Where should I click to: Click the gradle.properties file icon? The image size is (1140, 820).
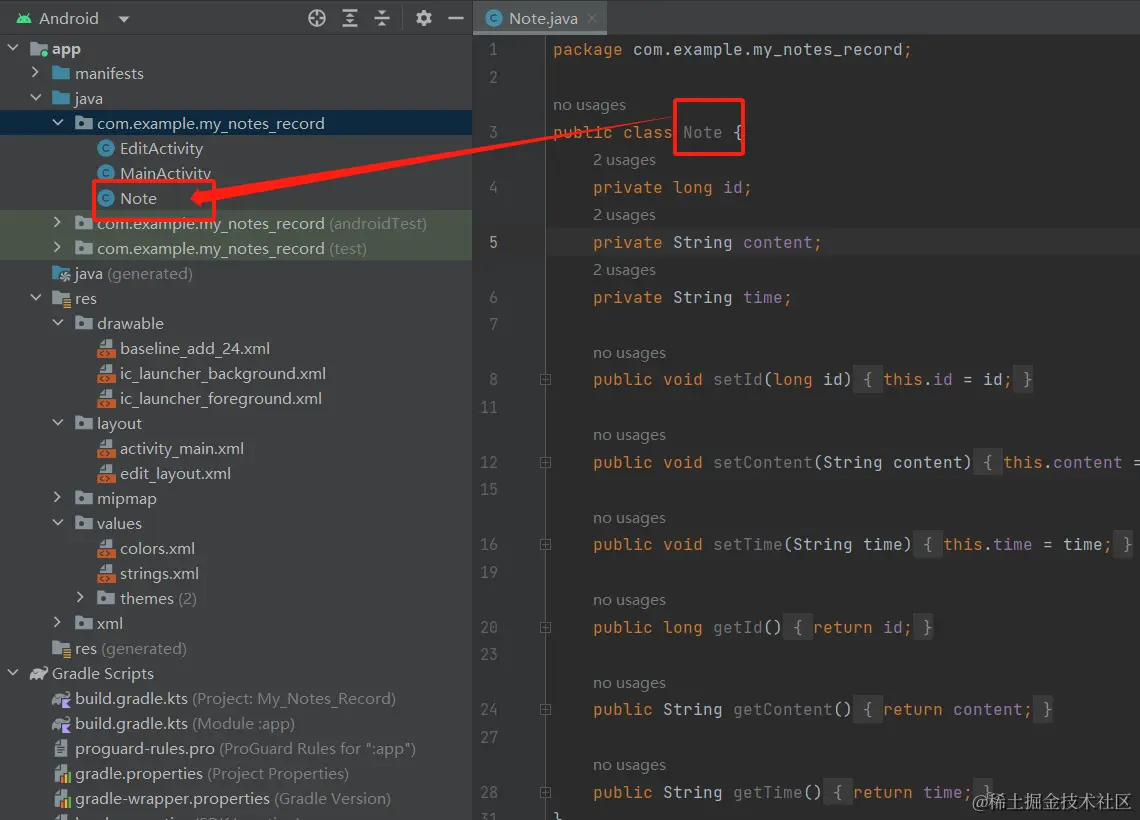(x=62, y=773)
